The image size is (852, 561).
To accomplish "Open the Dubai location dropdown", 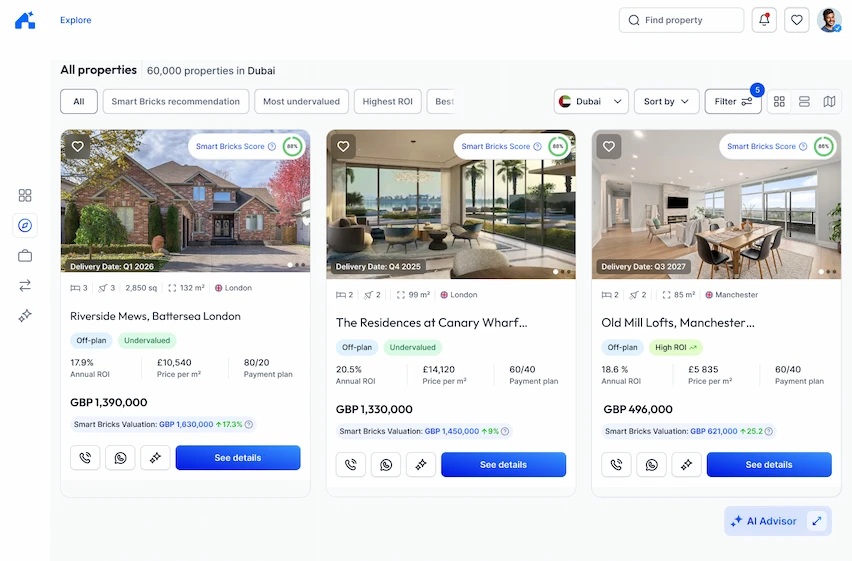I will click(591, 102).
